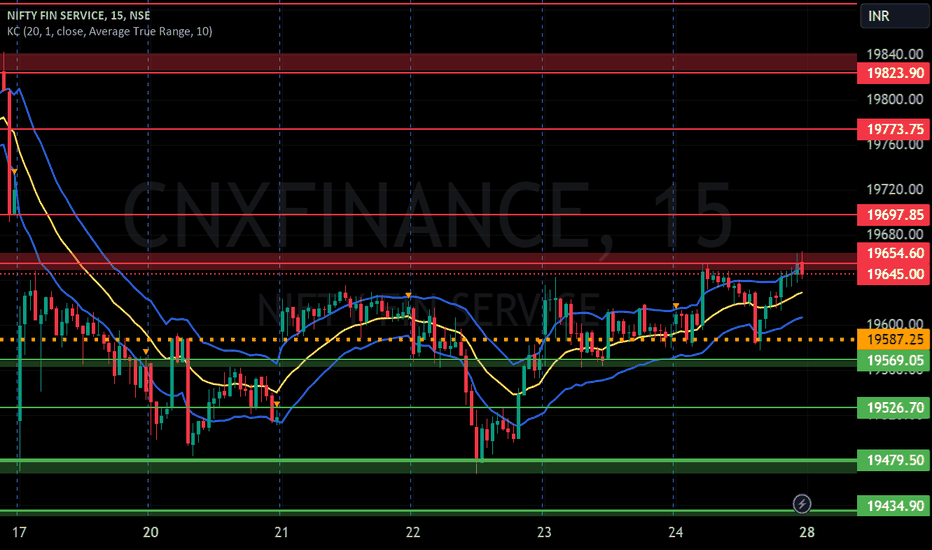The image size is (932, 550).
Task: Click the green 19479.50 price label
Action: (x=893, y=460)
